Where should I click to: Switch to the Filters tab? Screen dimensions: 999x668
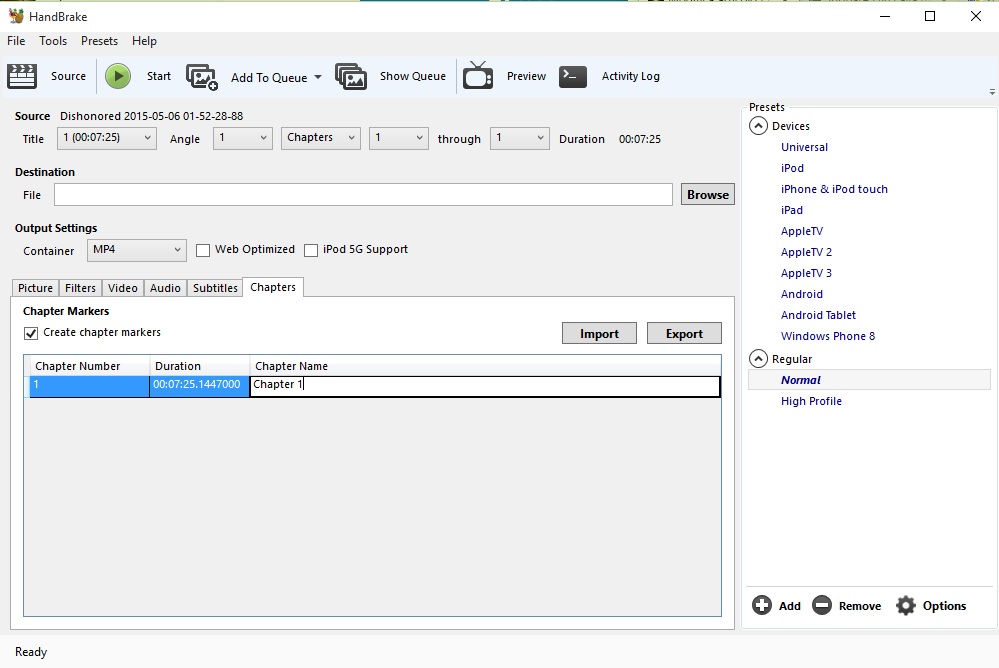pos(80,288)
